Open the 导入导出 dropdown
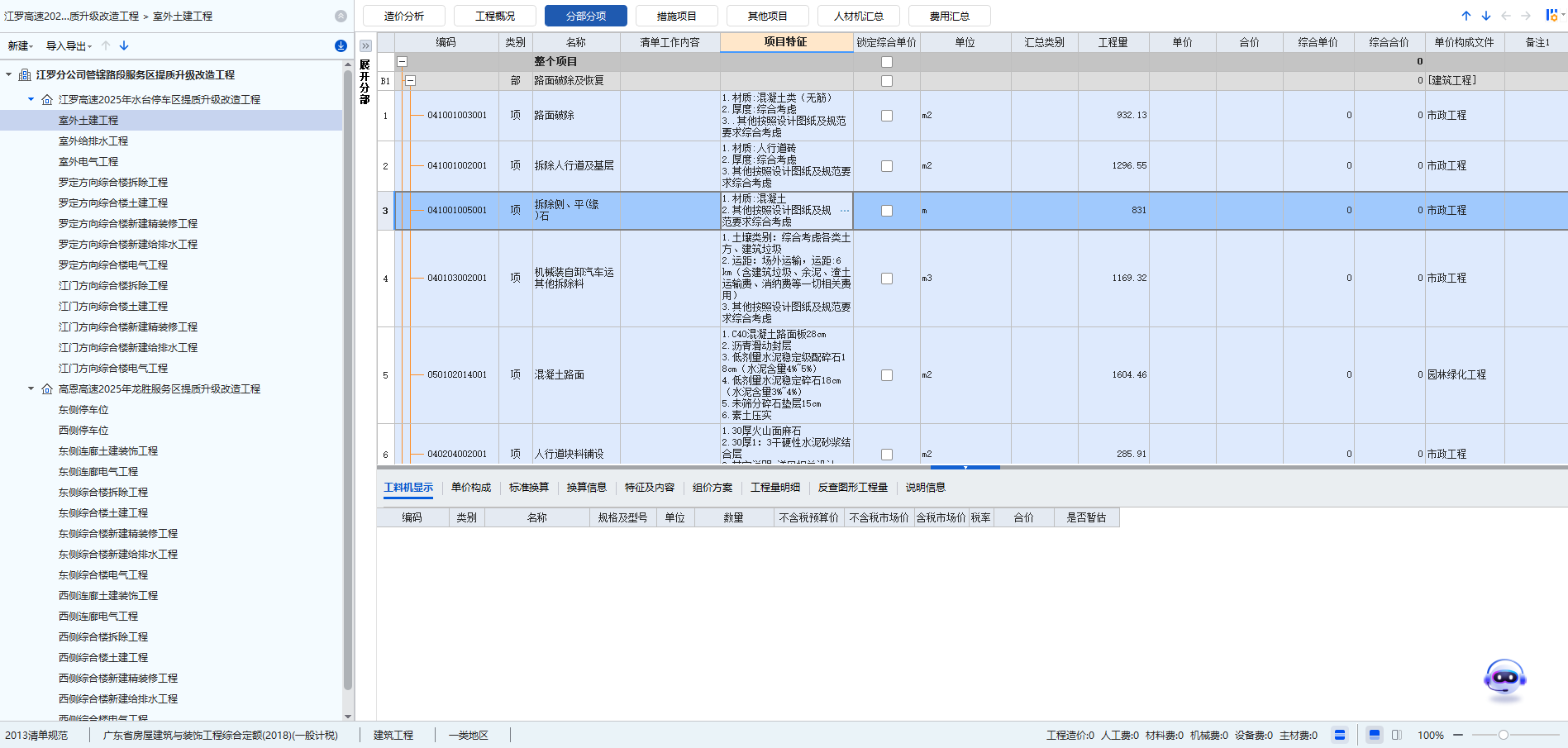 pos(68,46)
